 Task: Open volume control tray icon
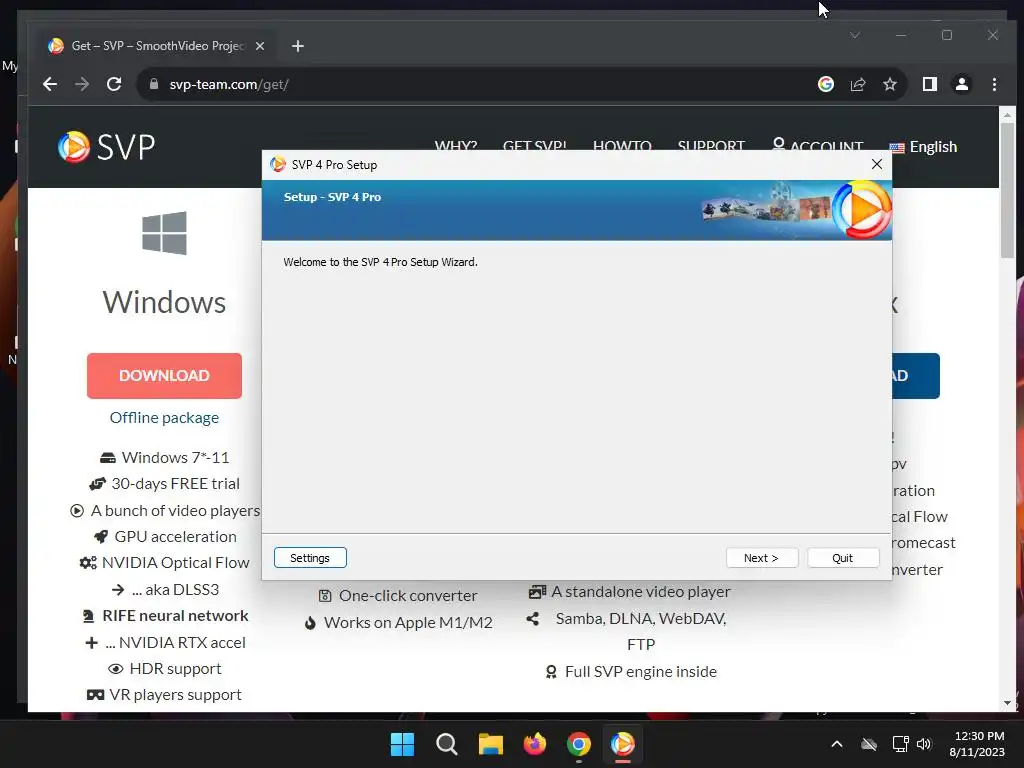pos(924,744)
